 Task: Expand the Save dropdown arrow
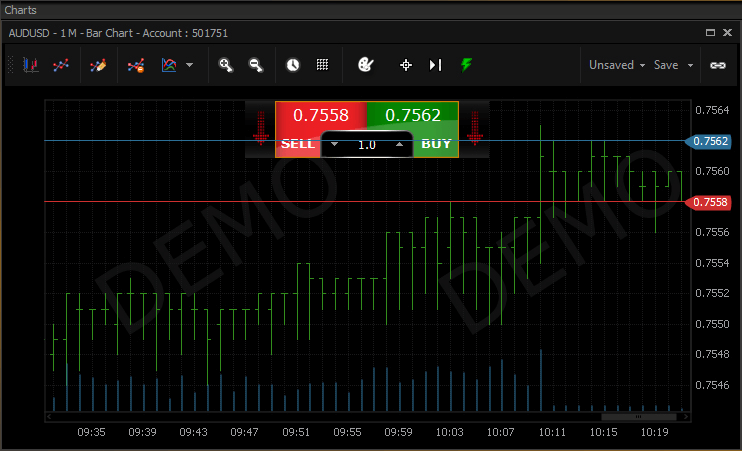[690, 66]
